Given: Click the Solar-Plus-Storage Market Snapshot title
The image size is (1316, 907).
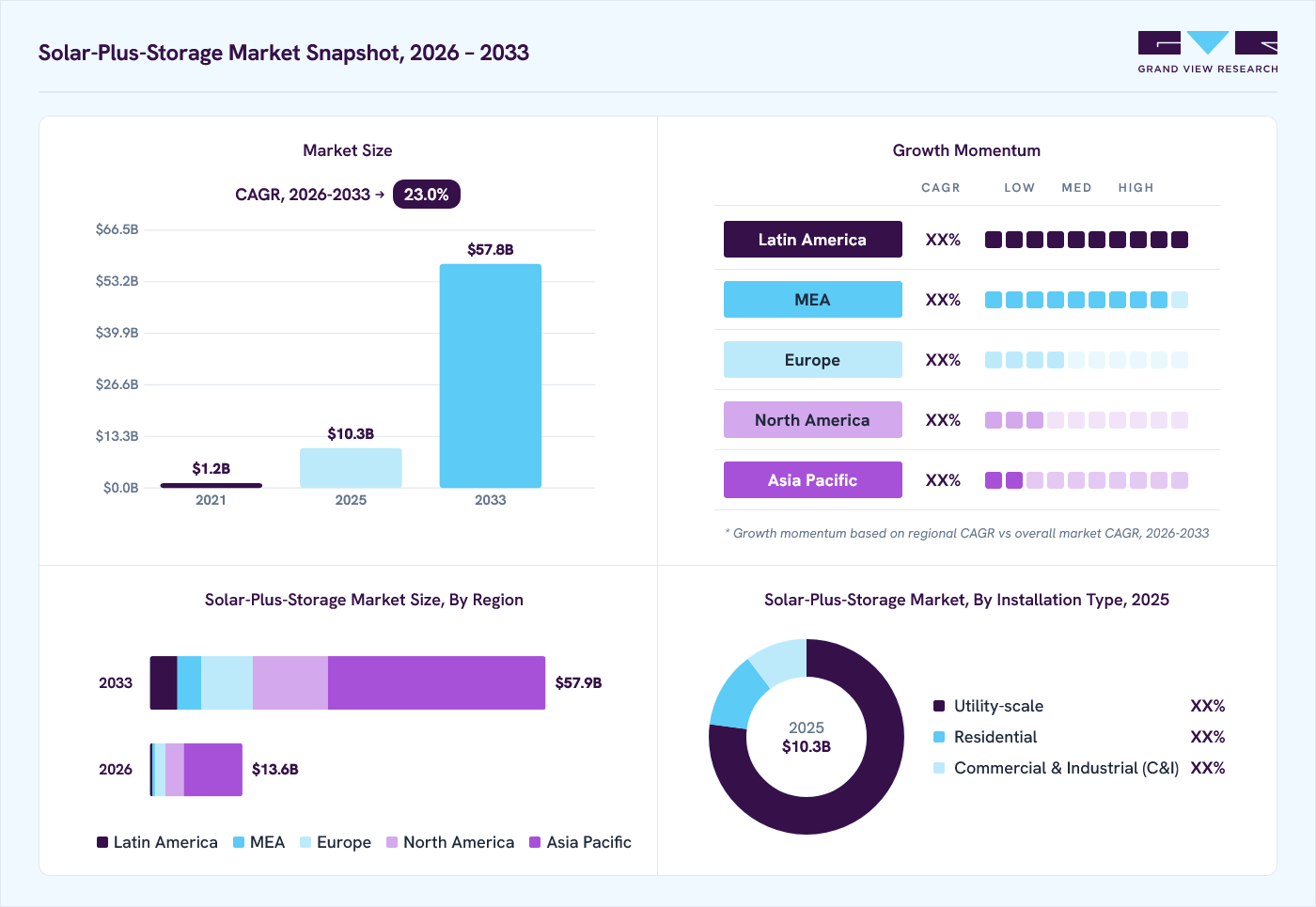Looking at the screenshot, I should click(284, 53).
